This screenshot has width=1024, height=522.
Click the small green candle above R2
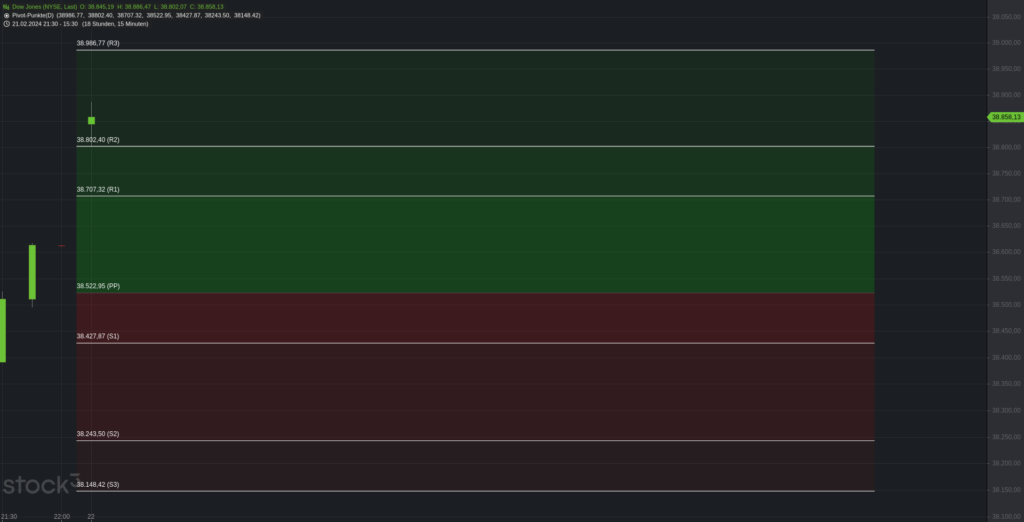click(91, 120)
